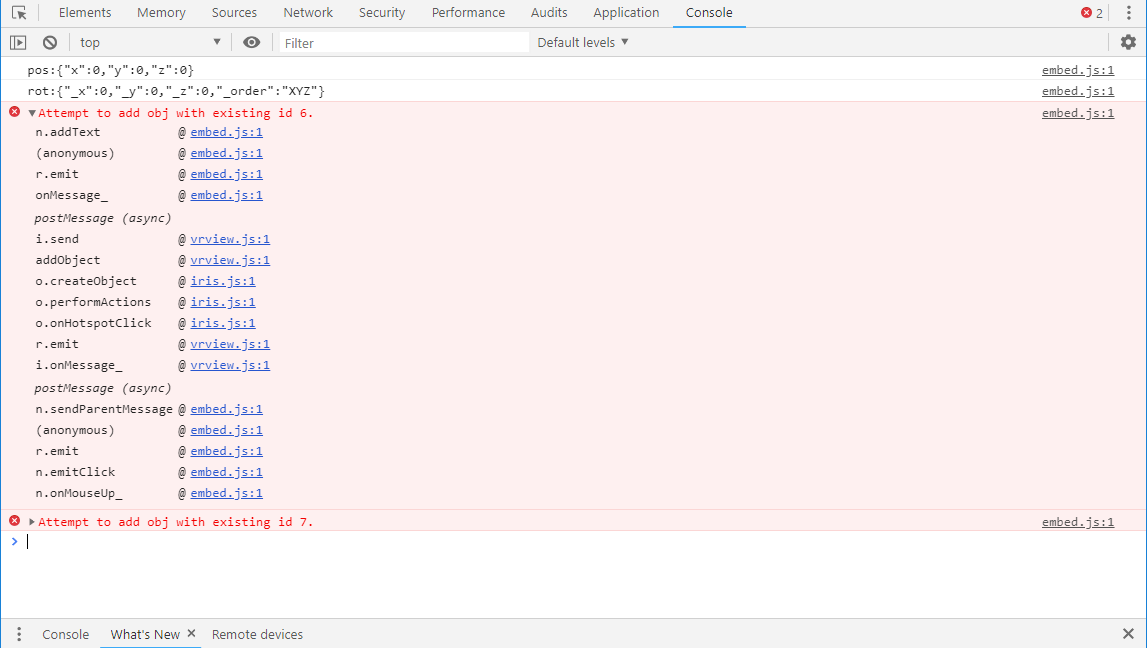Follow the n.sendParentMessage embed.js:1 link
This screenshot has width=1147, height=648.
tap(226, 410)
